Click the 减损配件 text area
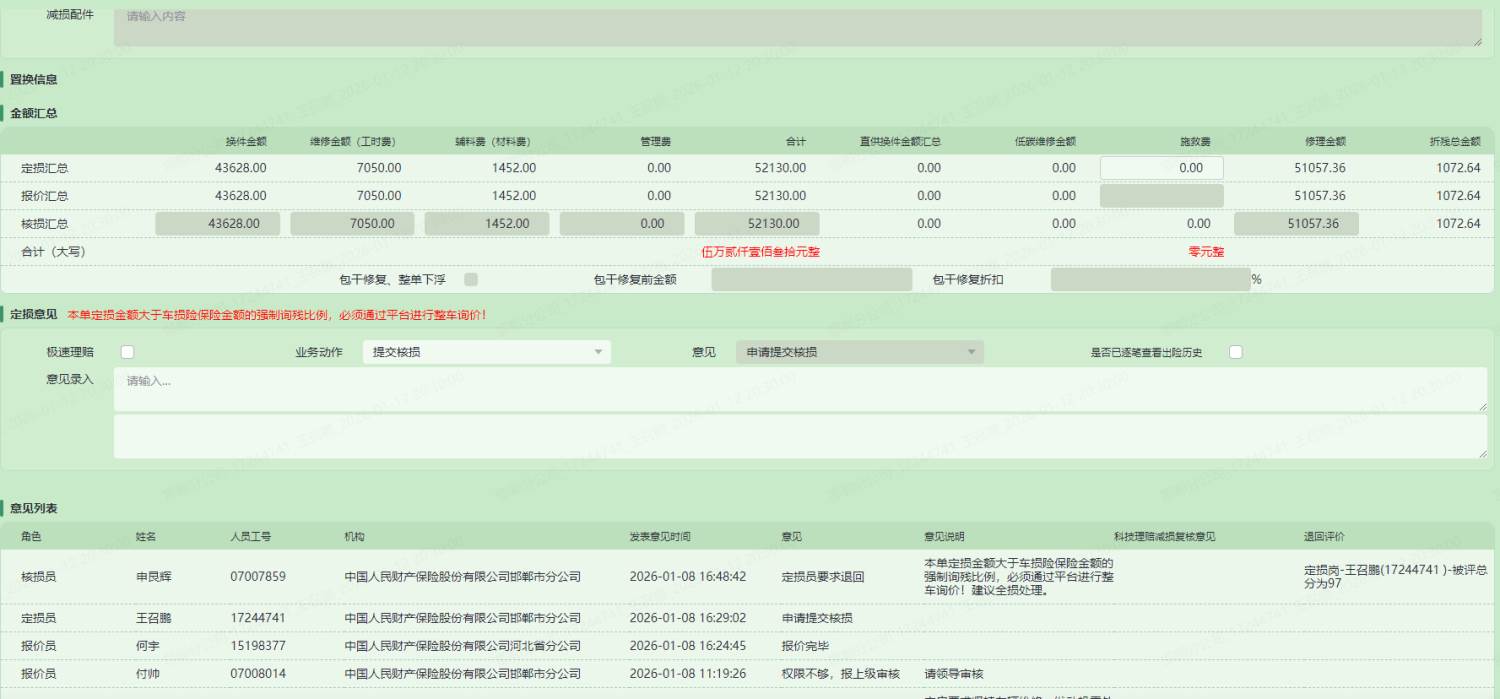Viewport: 1500px width, 699px height. coord(796,27)
